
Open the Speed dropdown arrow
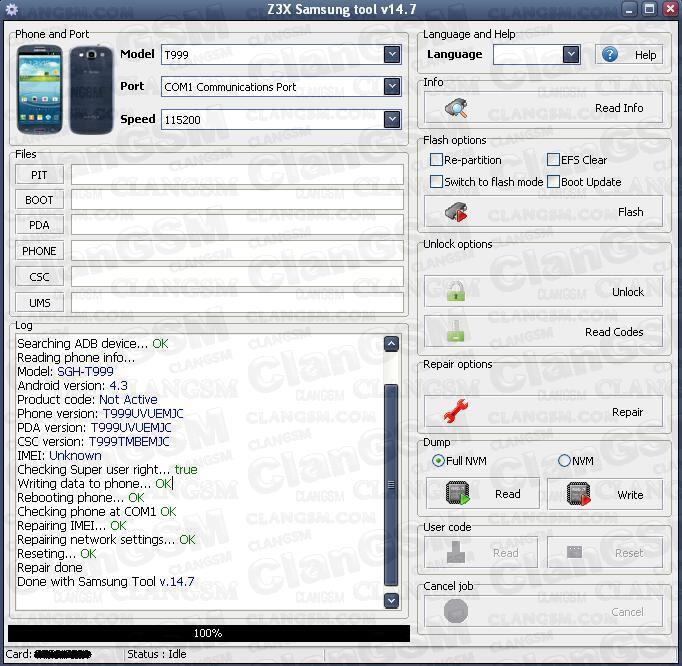(392, 119)
